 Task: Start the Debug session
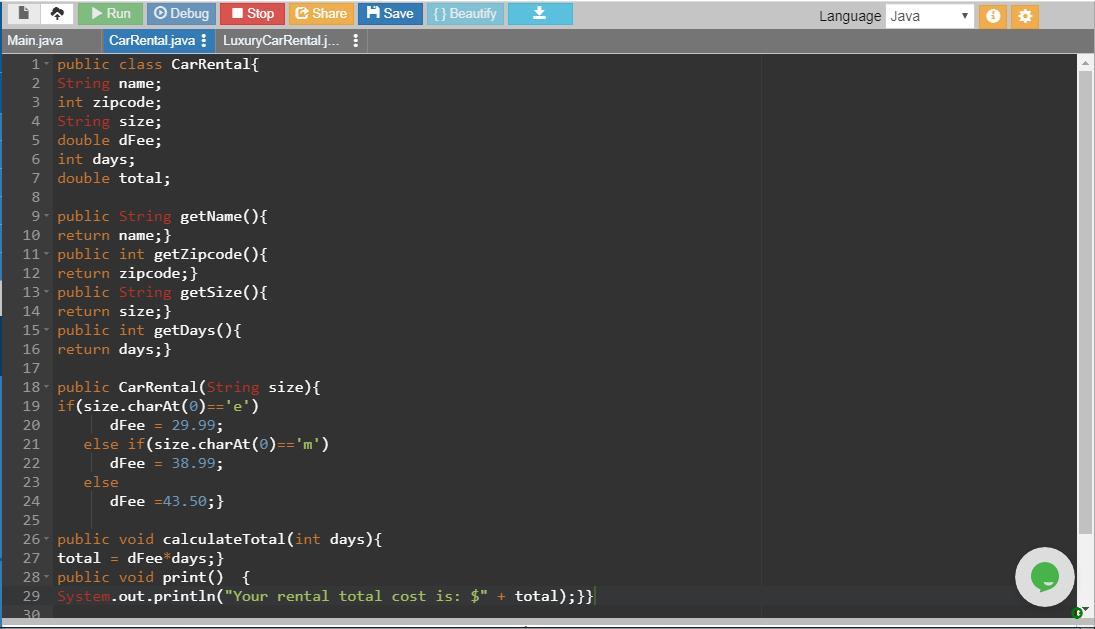tap(181, 13)
